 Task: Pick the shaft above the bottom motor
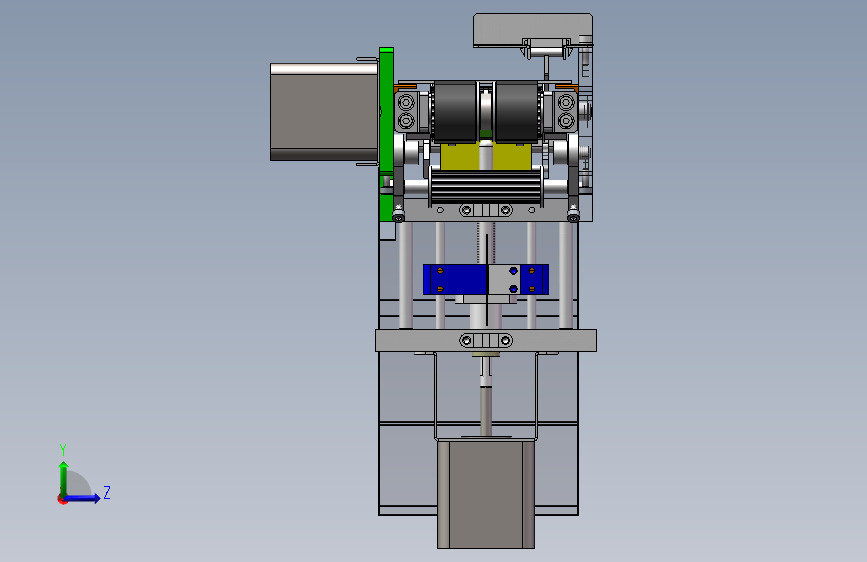[x=486, y=411]
